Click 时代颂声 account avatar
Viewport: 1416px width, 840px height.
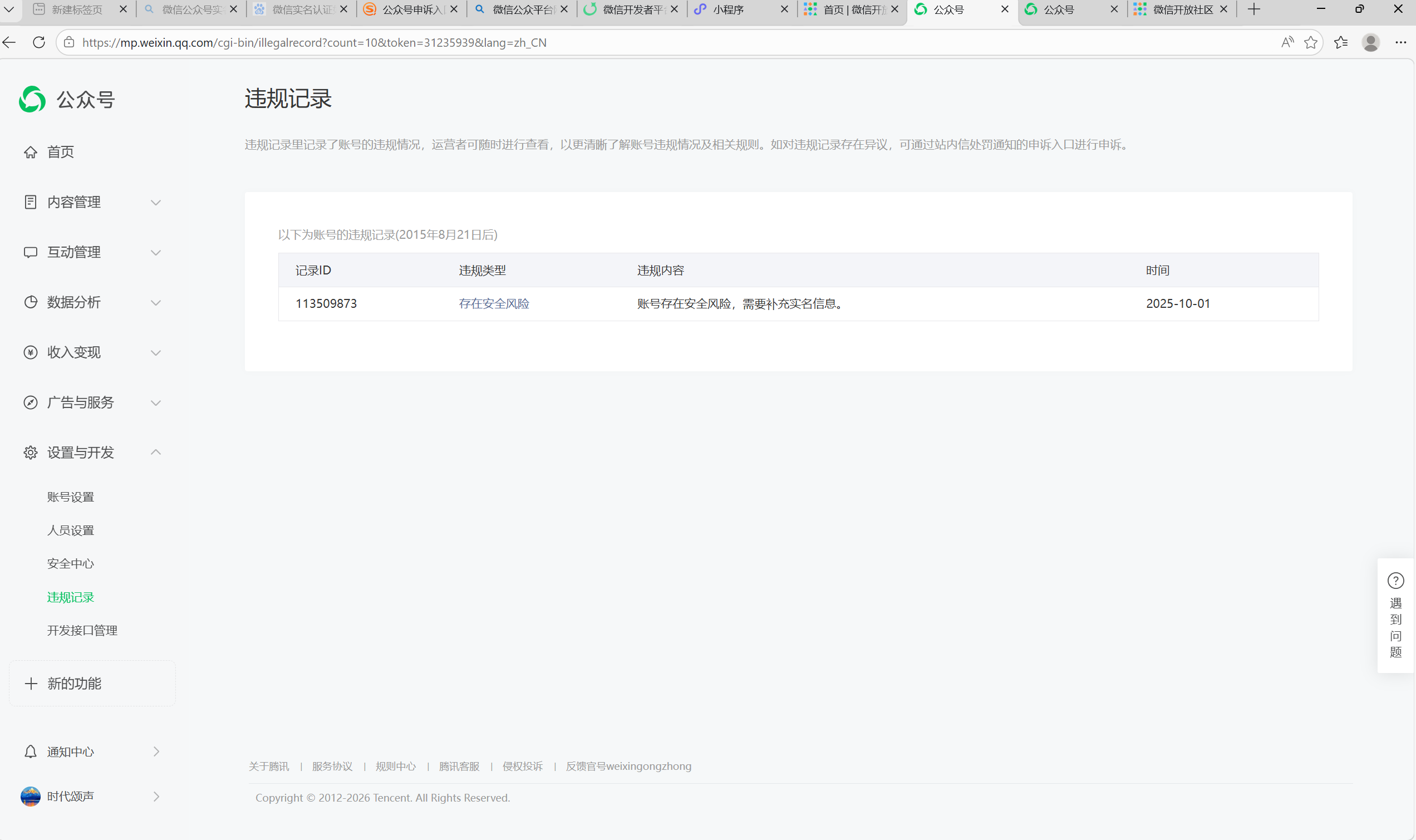point(31,797)
